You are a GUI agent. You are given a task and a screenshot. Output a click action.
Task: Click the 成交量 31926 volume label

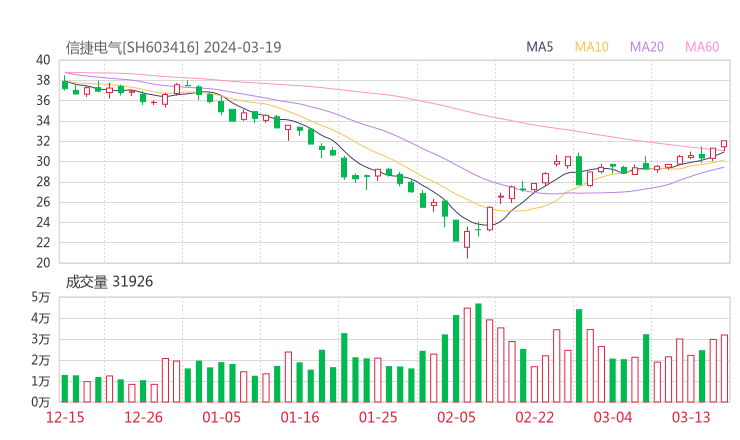(109, 282)
